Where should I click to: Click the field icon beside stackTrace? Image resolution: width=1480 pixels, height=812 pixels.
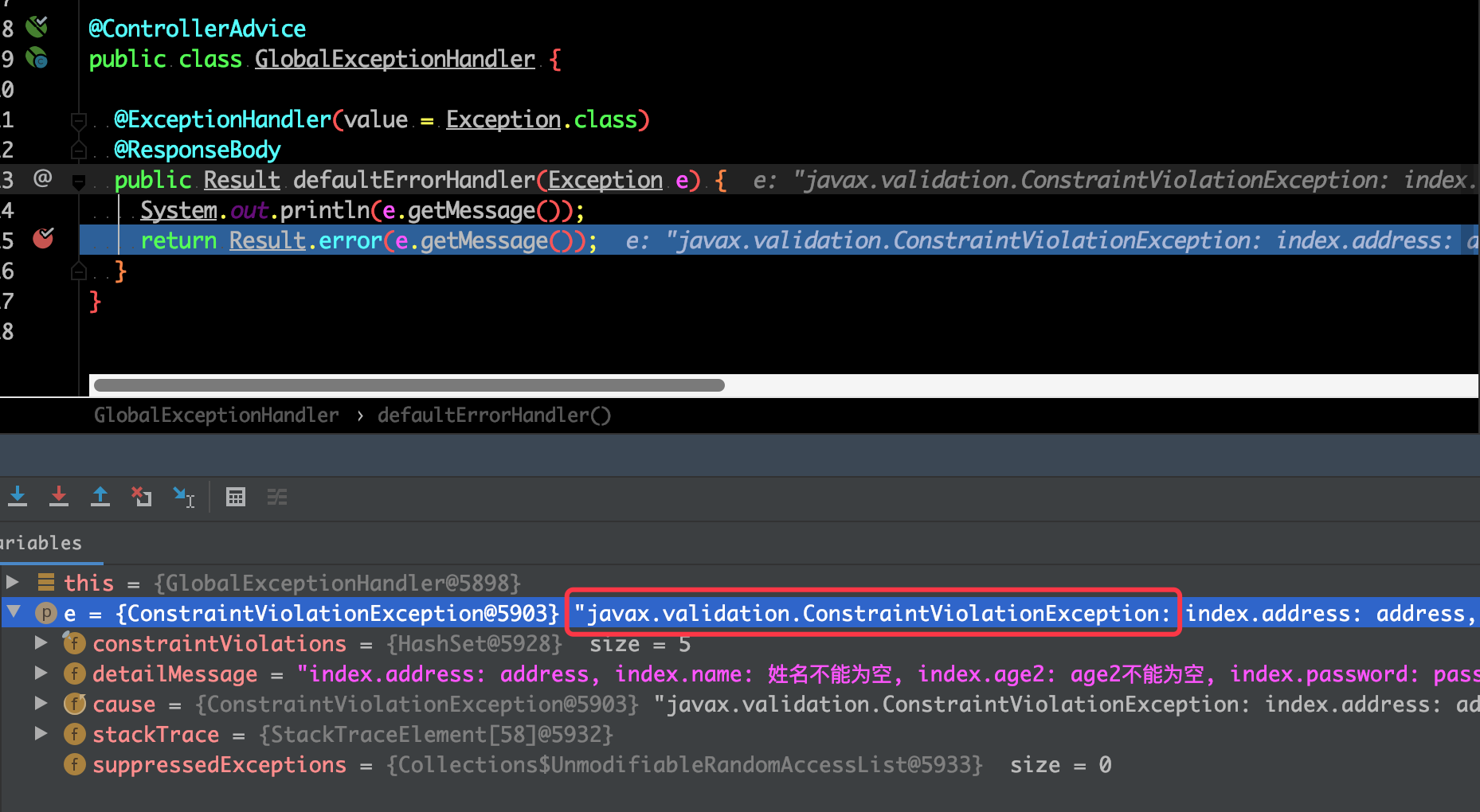point(74,734)
